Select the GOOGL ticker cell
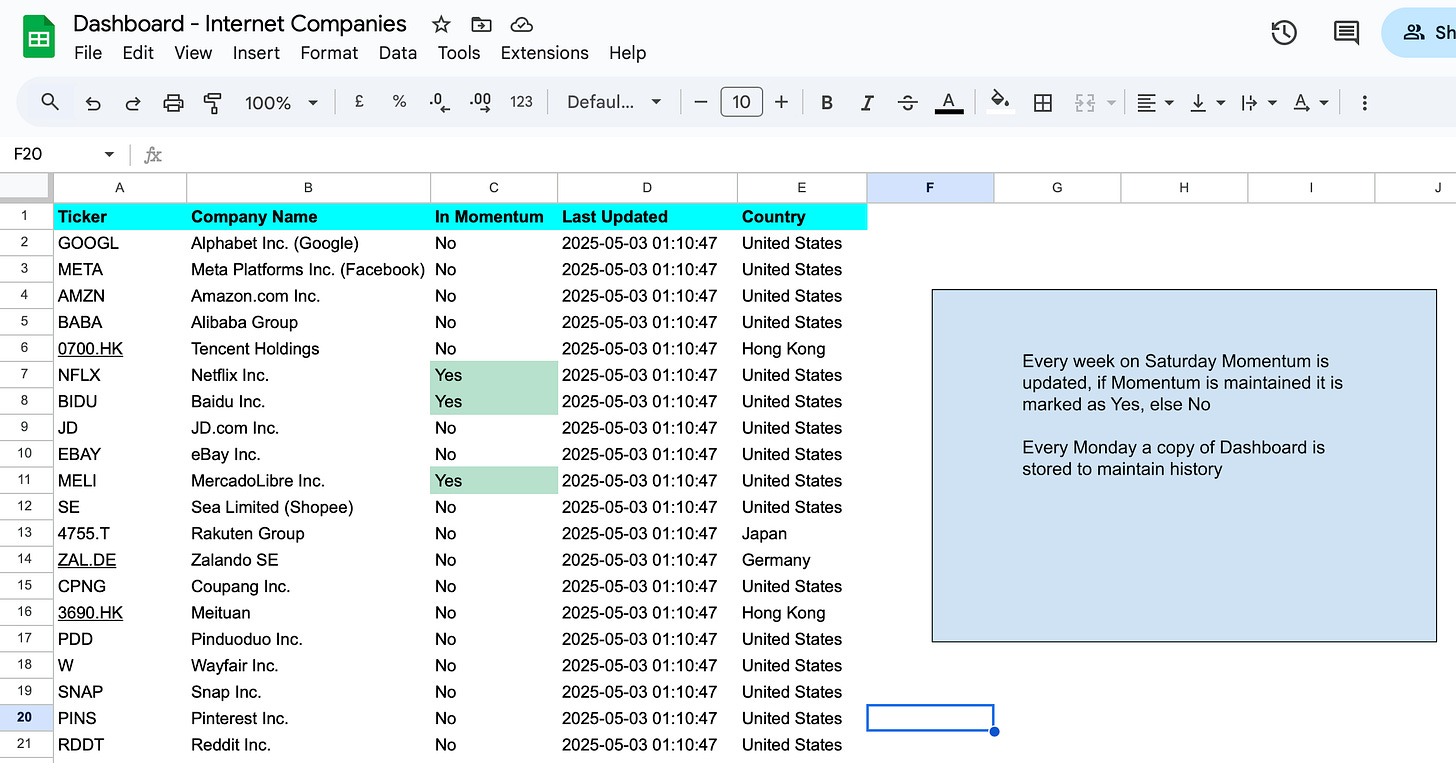Viewport: 1456px width, 763px height. coord(120,243)
